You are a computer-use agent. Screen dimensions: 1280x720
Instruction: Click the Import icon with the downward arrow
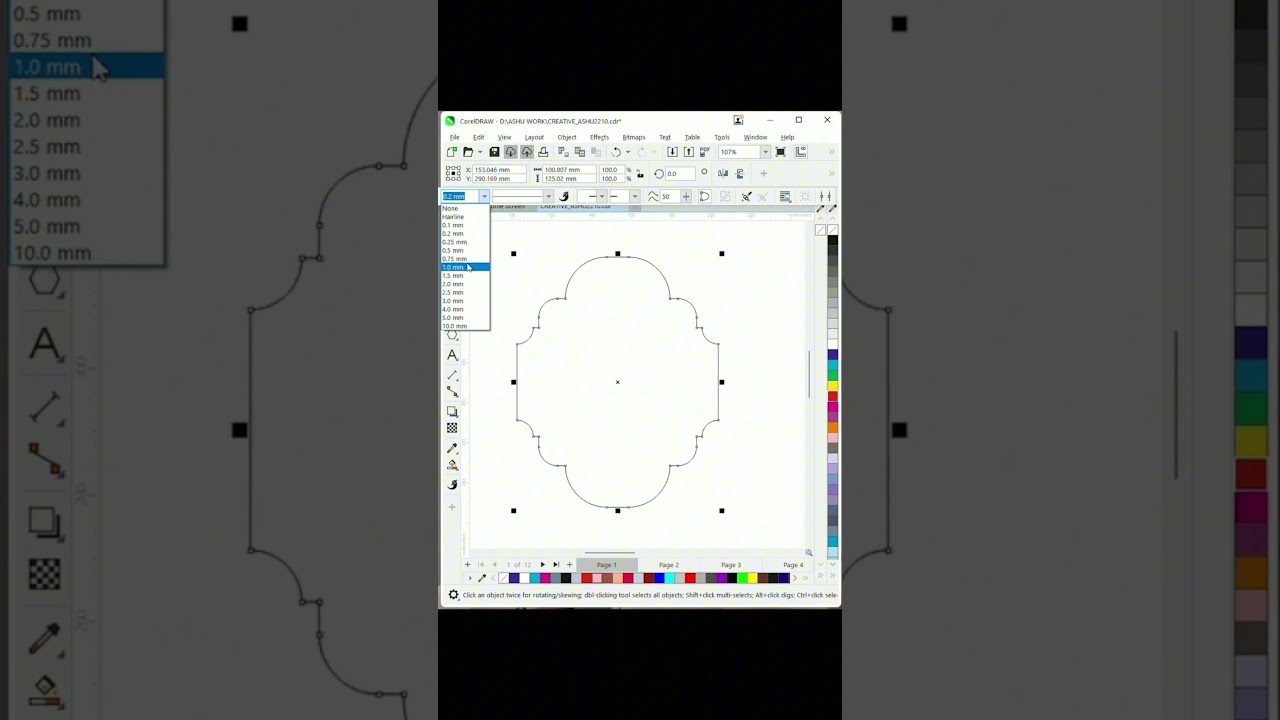pos(672,152)
